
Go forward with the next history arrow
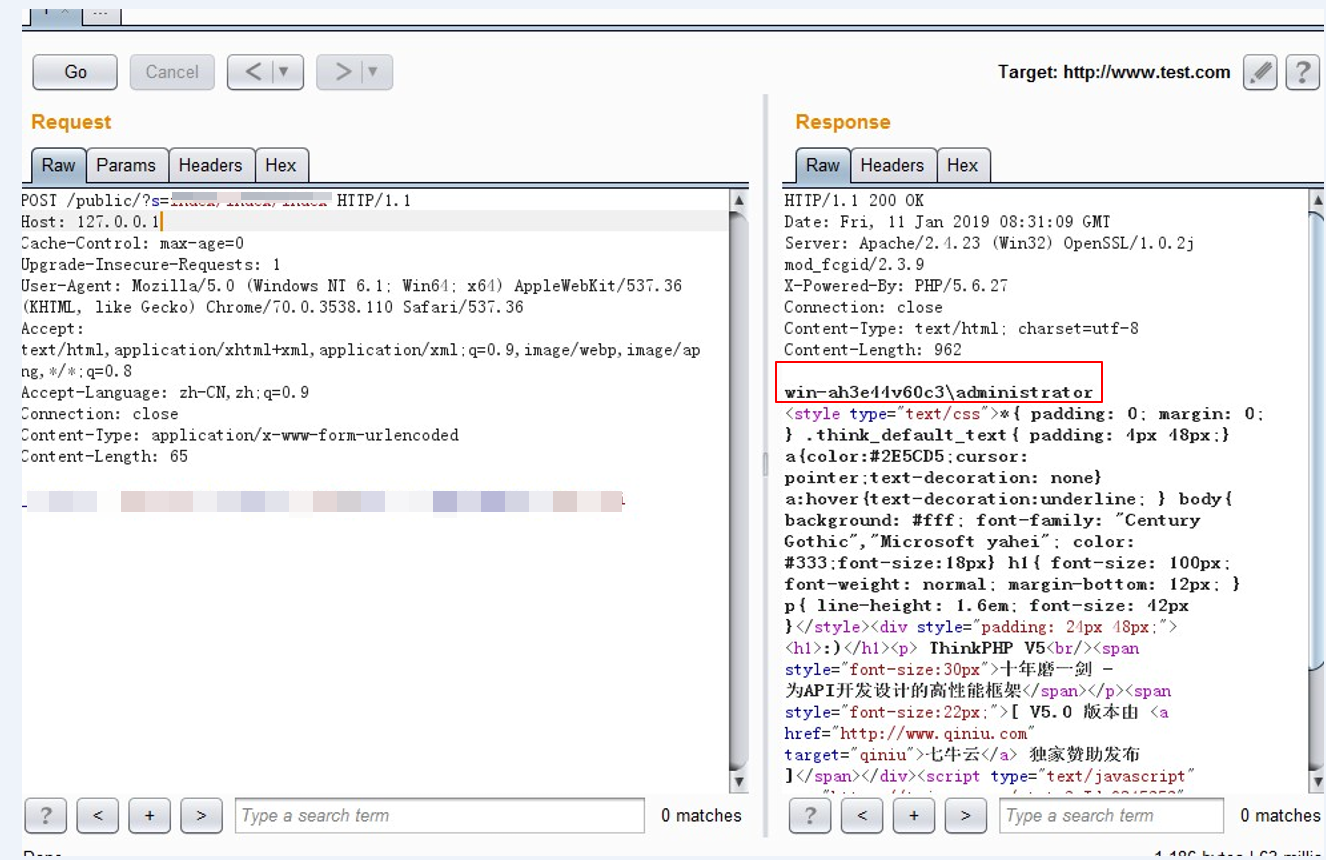point(342,72)
